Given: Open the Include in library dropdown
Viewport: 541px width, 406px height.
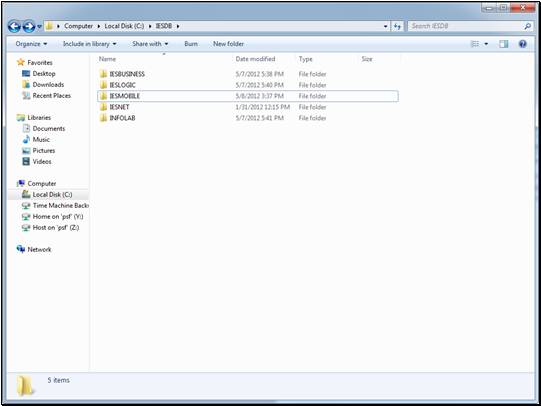Looking at the screenshot, I should click(x=90, y=44).
